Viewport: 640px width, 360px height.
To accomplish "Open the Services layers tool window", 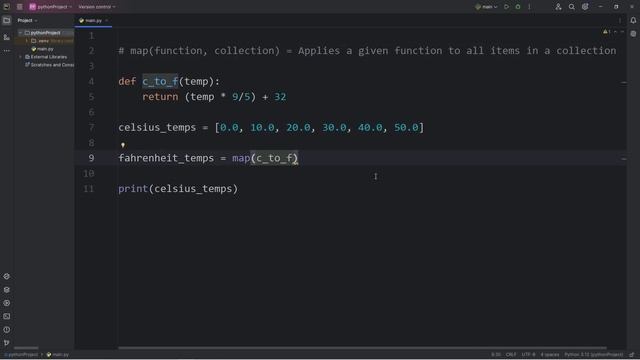I will (x=7, y=289).
